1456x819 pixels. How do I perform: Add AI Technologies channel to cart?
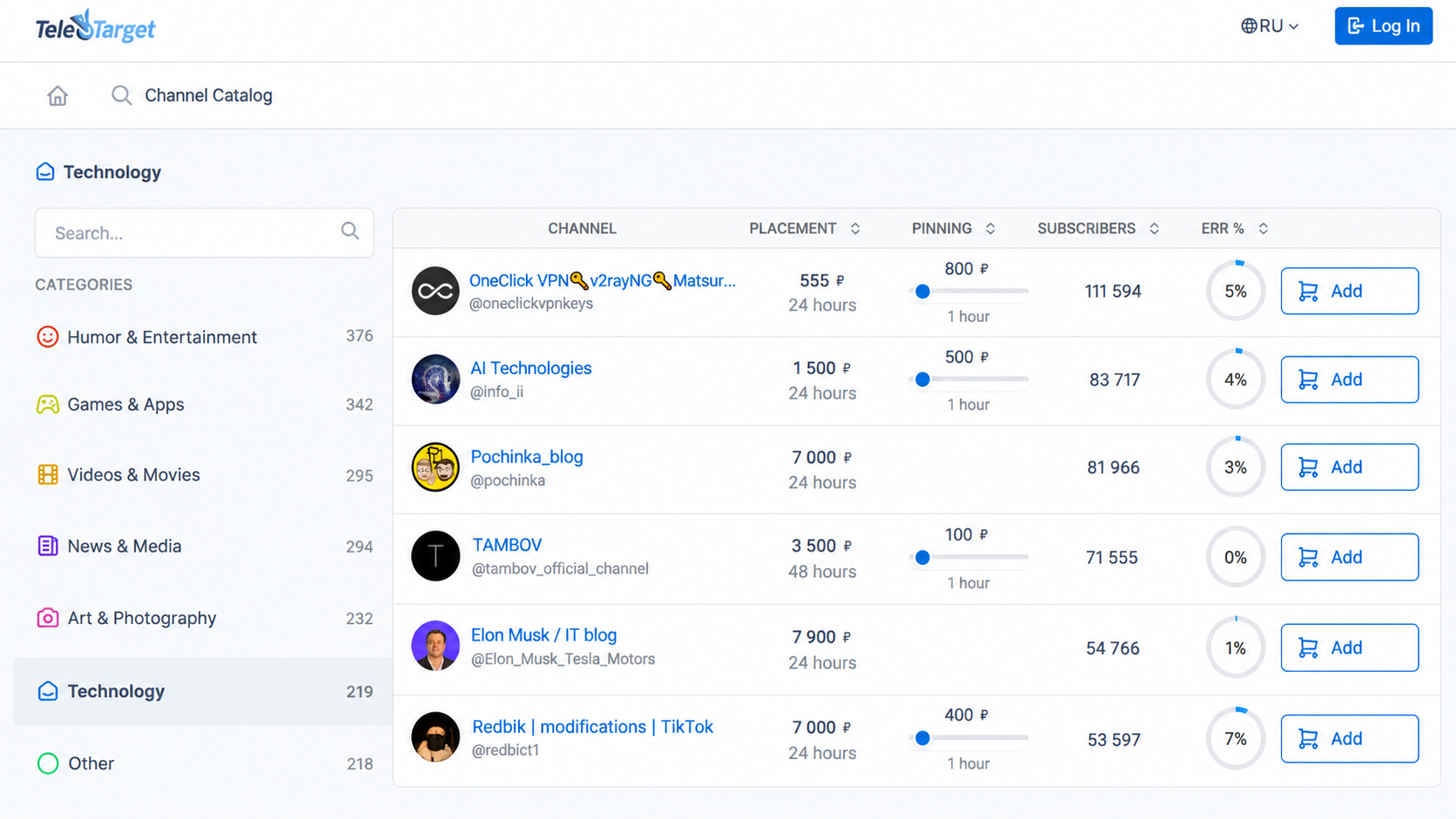1349,379
